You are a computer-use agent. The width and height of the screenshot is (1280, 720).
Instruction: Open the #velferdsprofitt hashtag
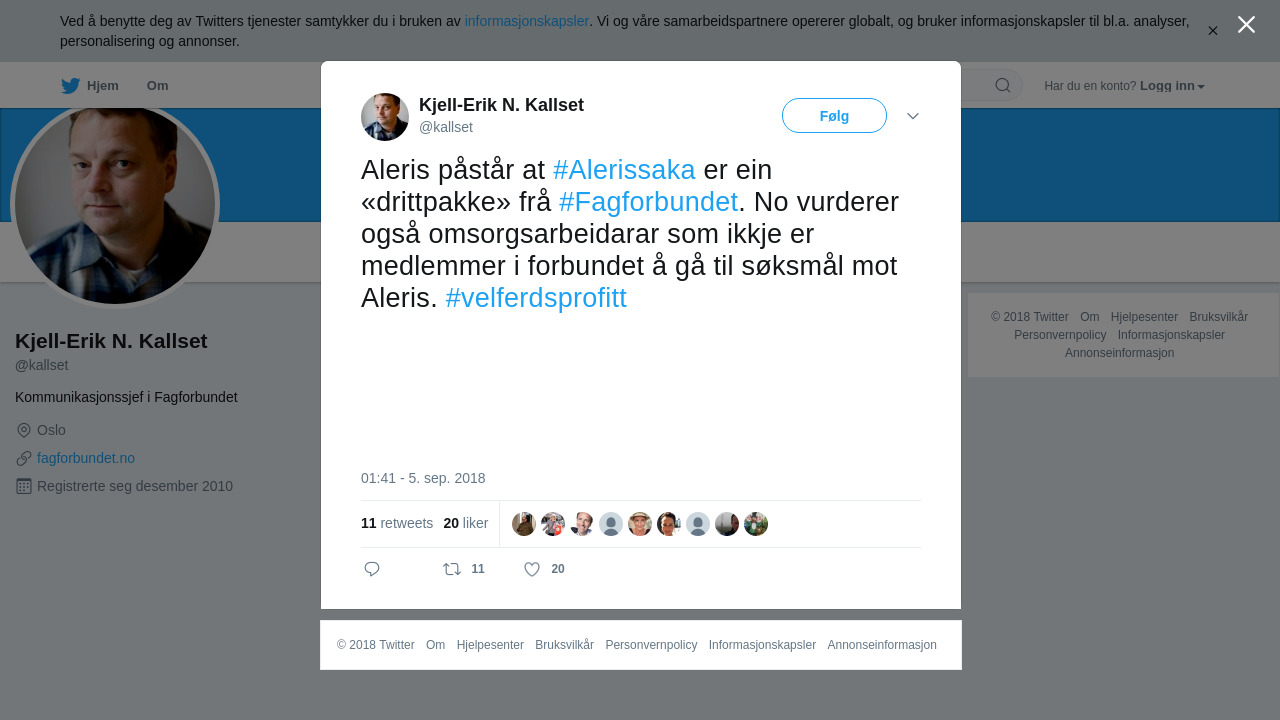[x=536, y=298]
